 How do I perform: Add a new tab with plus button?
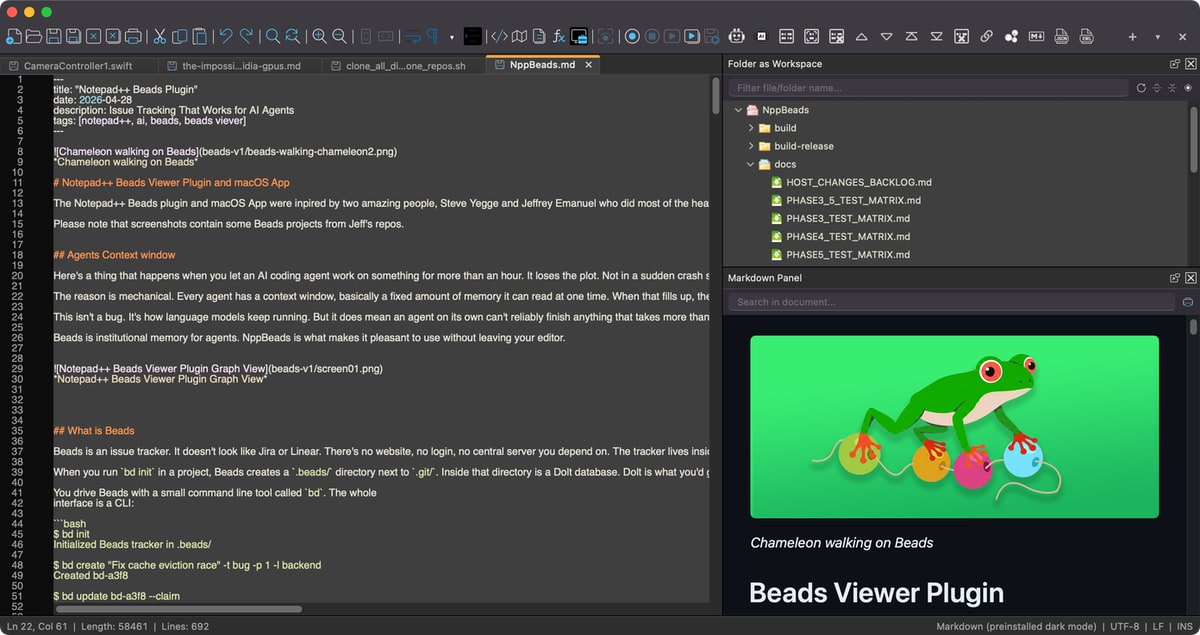click(1132, 37)
